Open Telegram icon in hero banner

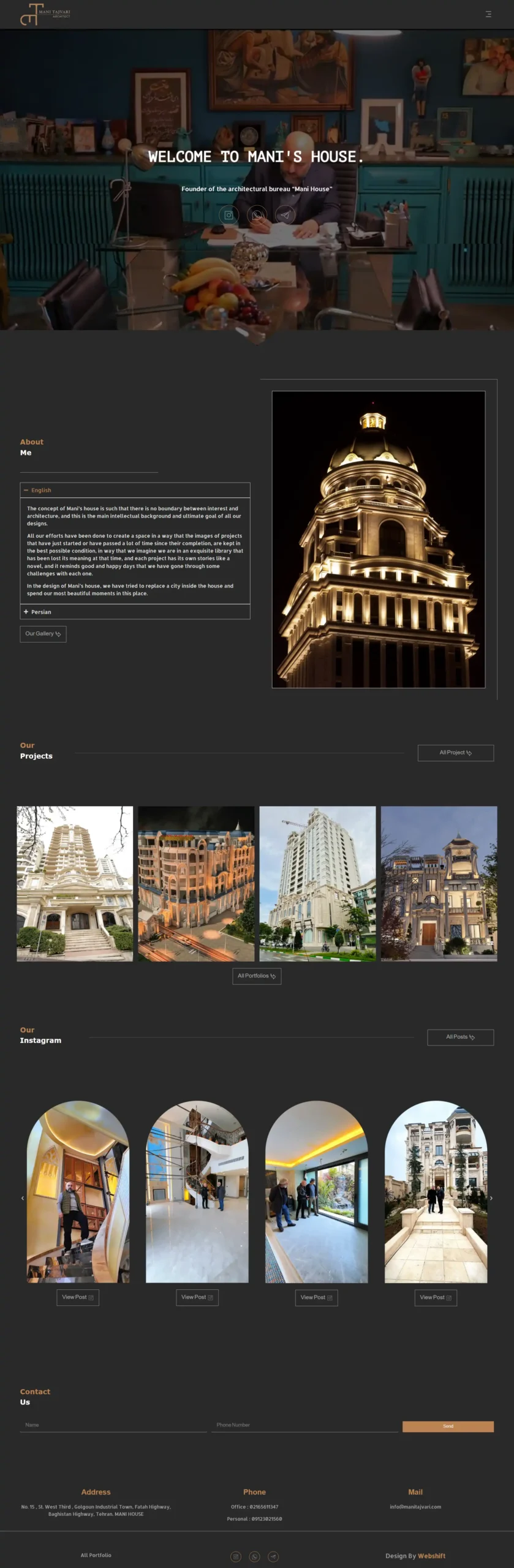pyautogui.click(x=285, y=215)
